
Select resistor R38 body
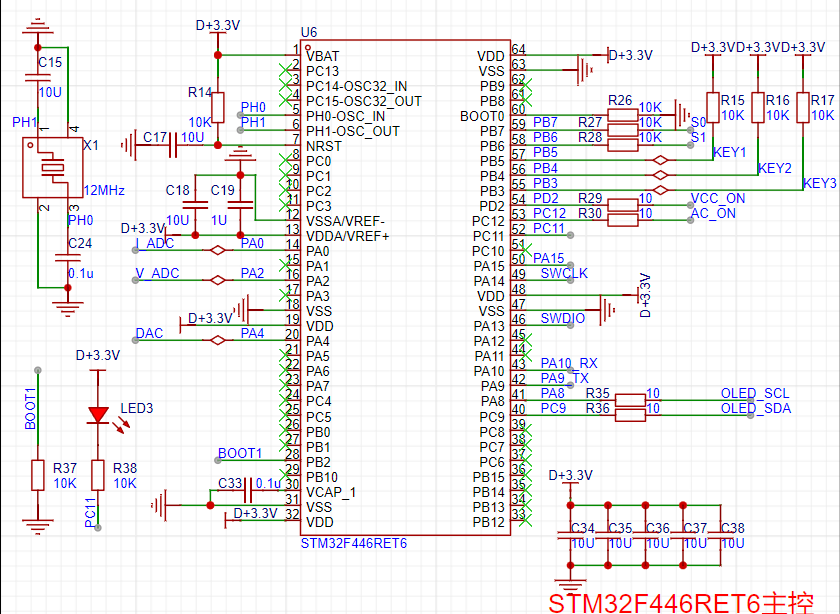[x=98, y=475]
